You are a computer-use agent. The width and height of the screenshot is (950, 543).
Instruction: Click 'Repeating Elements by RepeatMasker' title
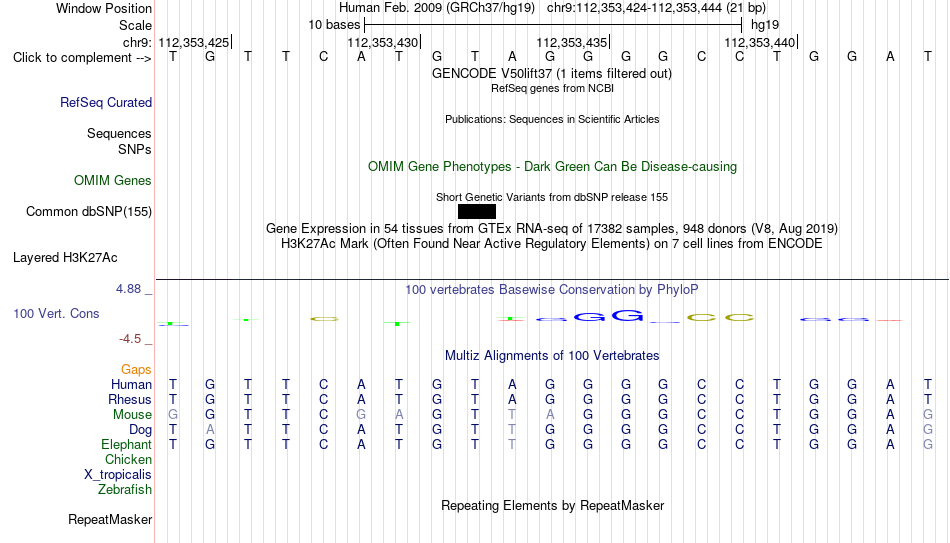(x=552, y=506)
